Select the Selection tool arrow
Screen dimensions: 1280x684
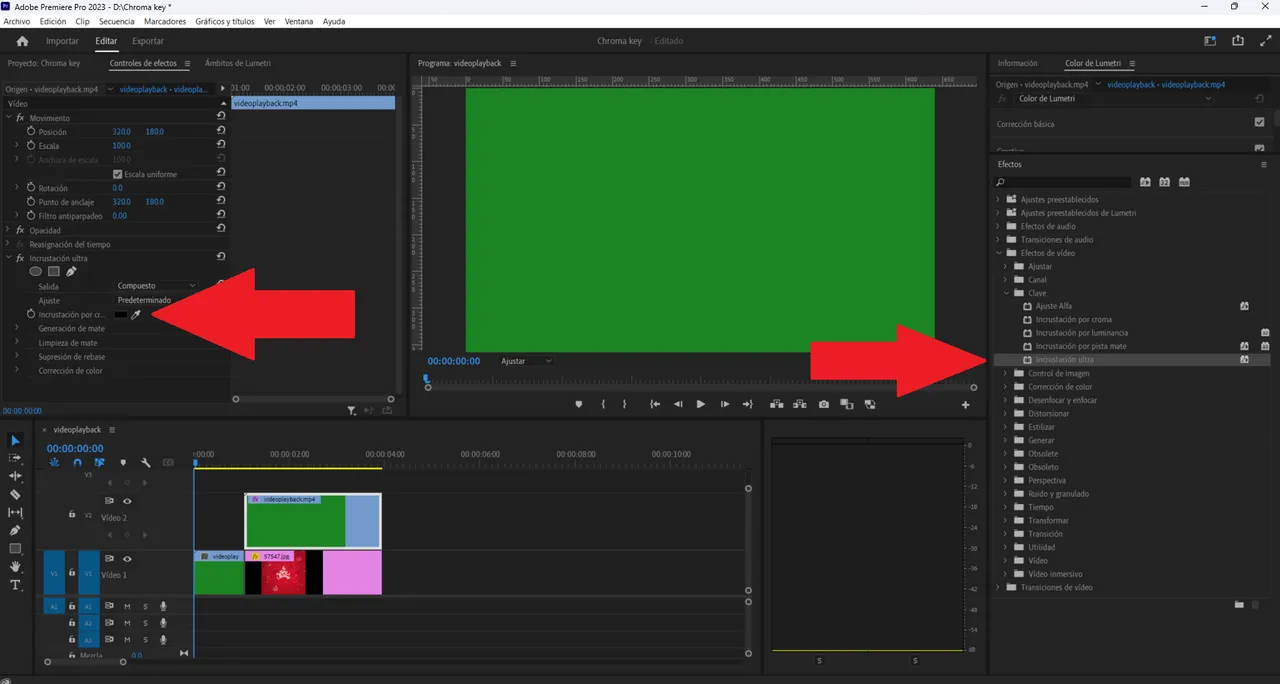point(15,440)
